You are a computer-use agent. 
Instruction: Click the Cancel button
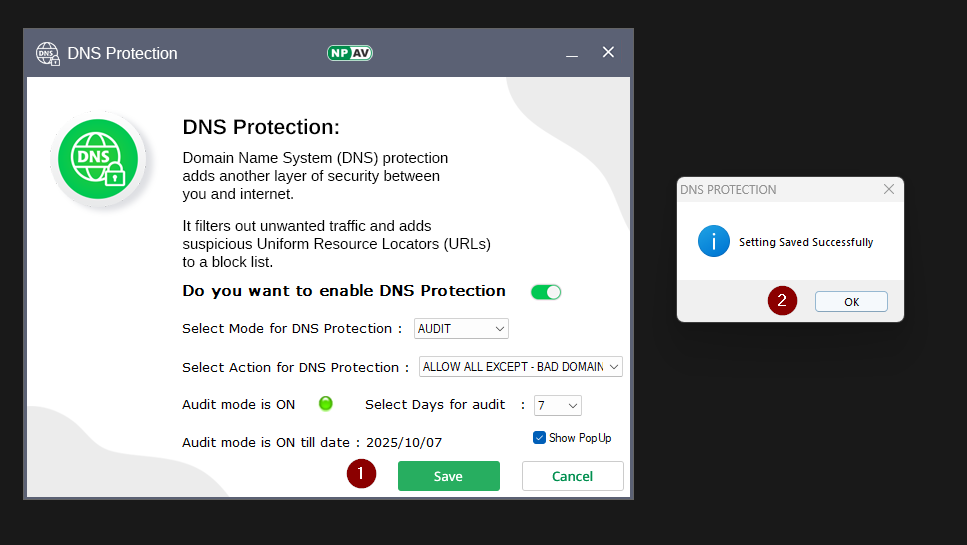tap(572, 476)
